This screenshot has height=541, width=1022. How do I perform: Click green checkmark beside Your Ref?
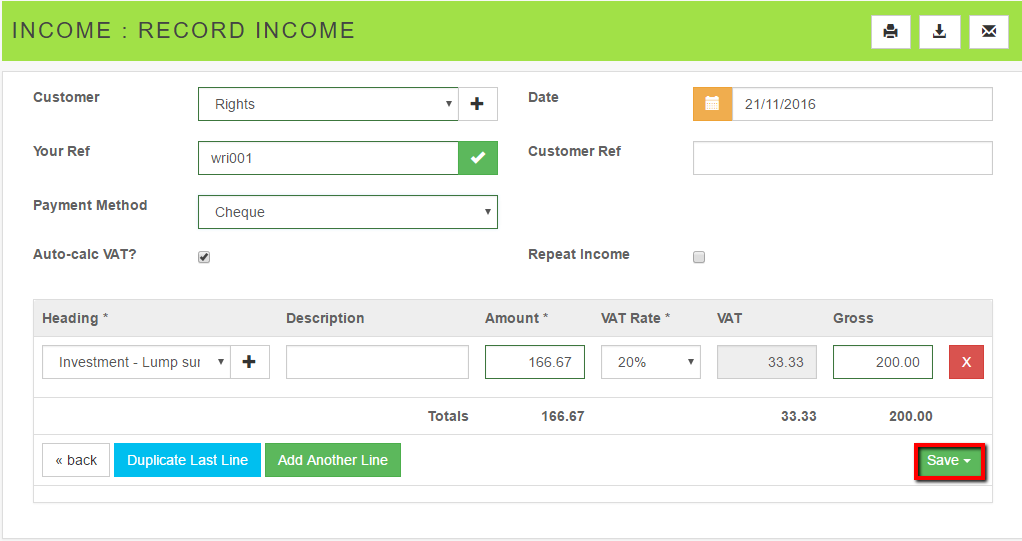click(477, 158)
